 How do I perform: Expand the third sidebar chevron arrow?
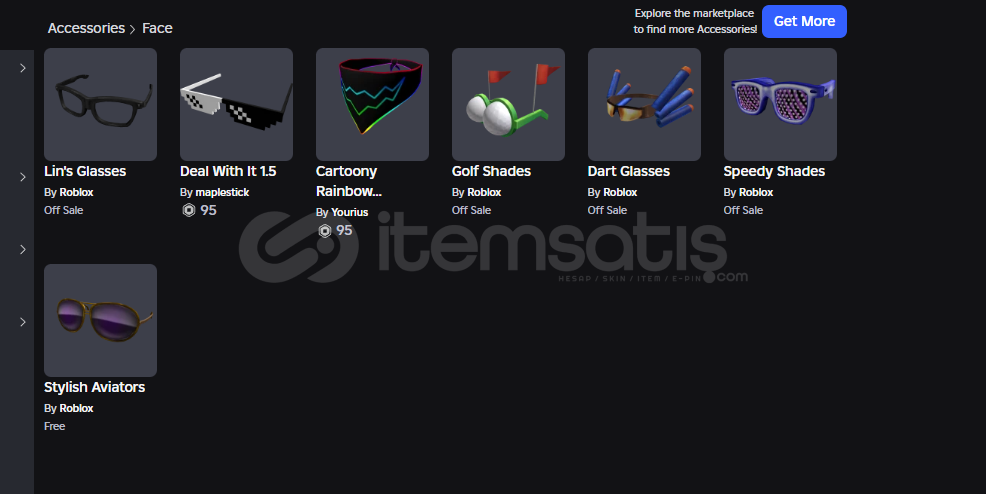point(23,250)
